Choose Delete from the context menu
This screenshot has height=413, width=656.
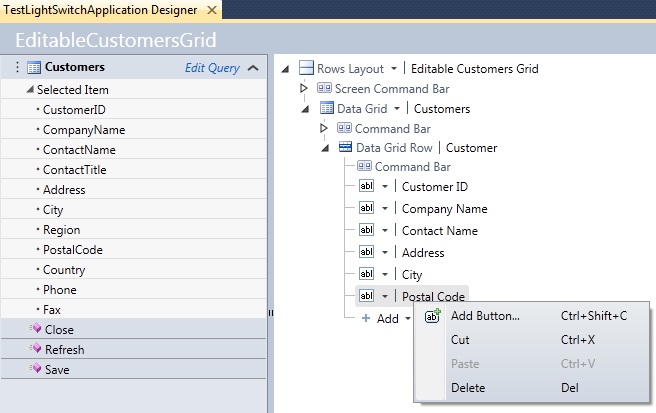pyautogui.click(x=468, y=387)
